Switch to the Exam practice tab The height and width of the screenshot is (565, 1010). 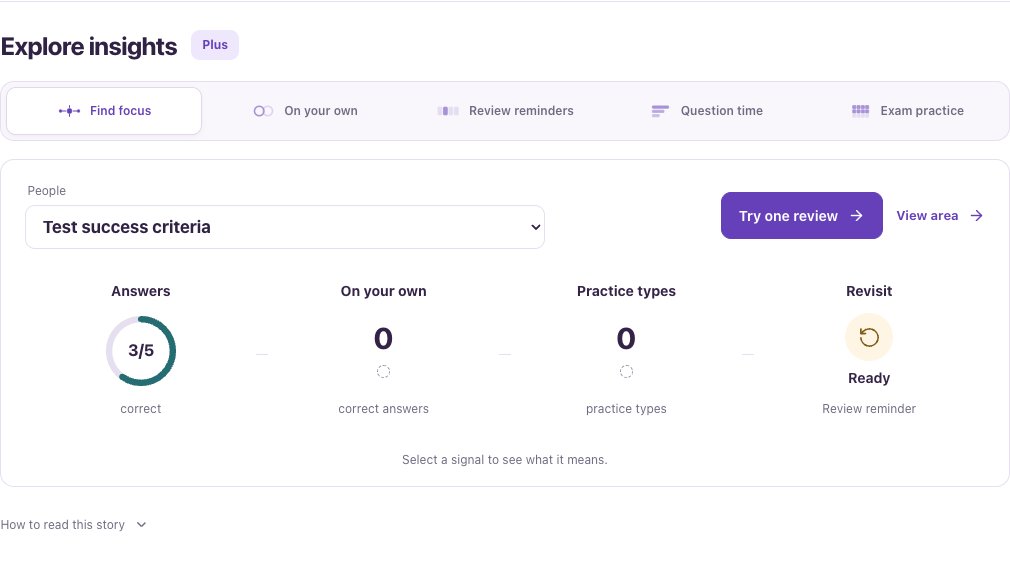(x=908, y=111)
